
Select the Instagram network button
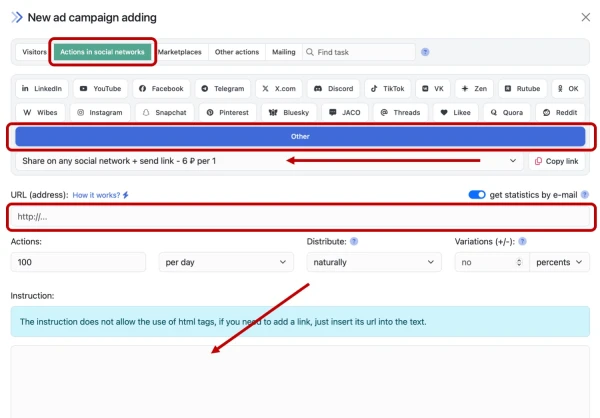click(100, 113)
